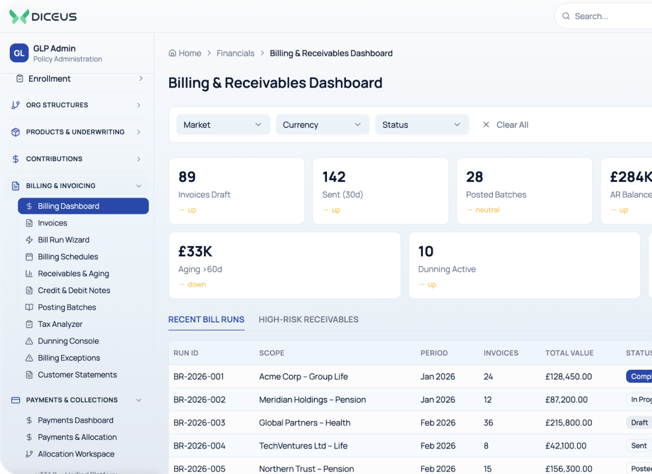The height and width of the screenshot is (474, 652).
Task: Click the Enrollment clipboard icon
Action: tap(20, 79)
